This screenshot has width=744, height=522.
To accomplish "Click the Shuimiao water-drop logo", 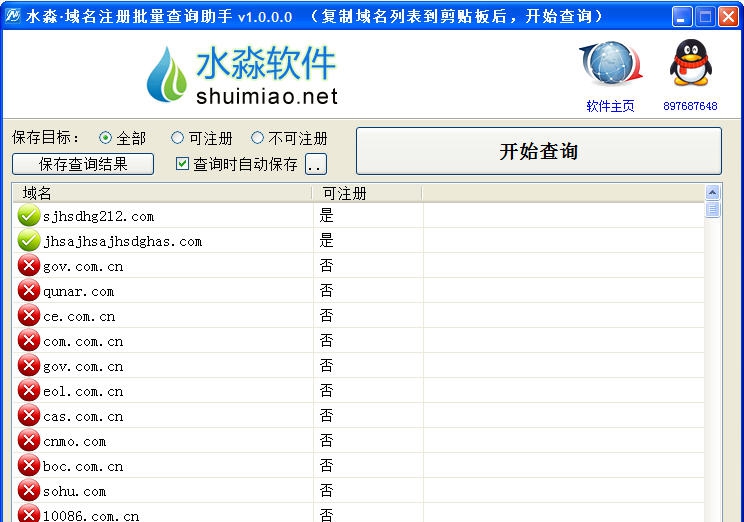I will point(166,74).
